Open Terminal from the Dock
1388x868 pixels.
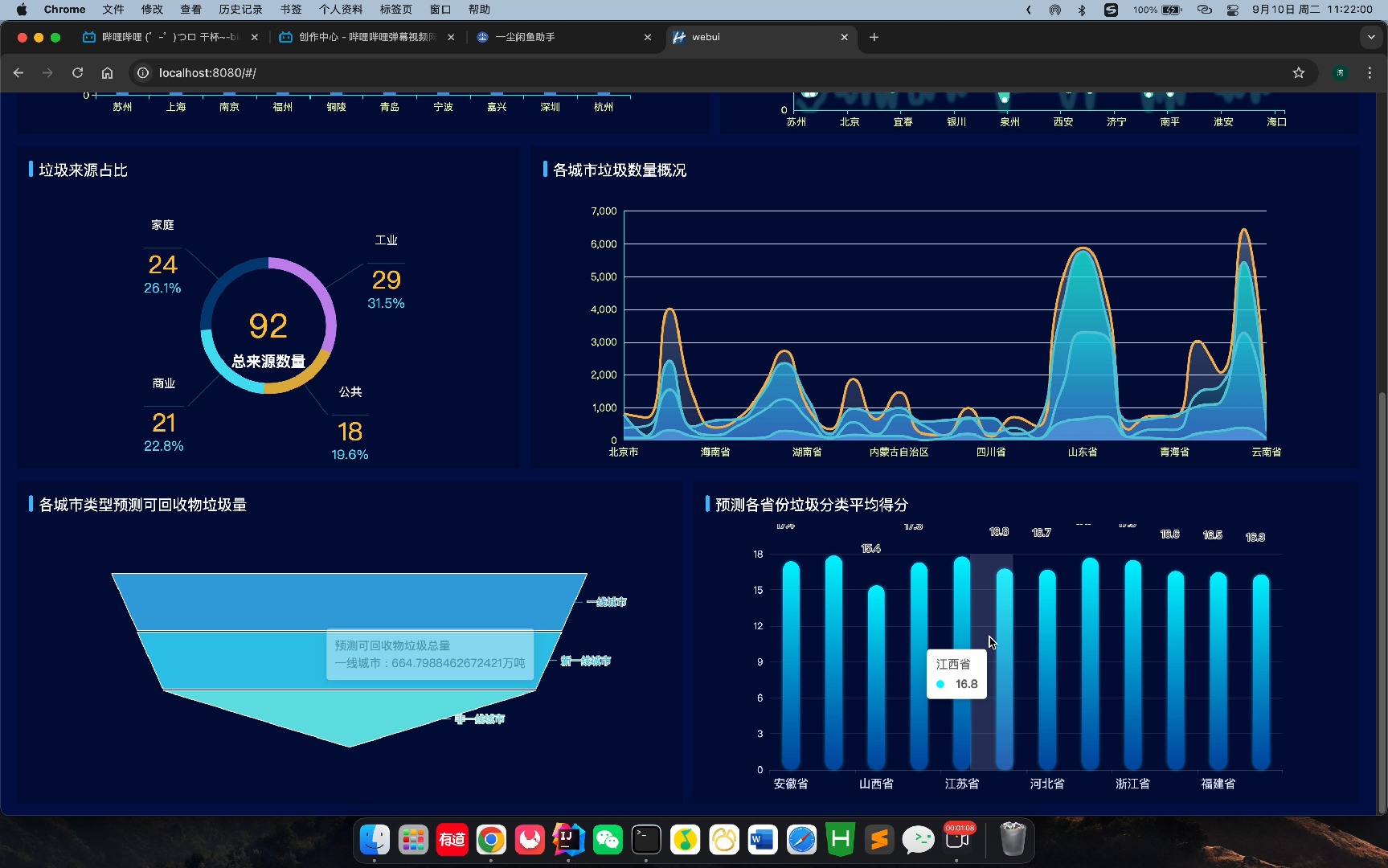click(646, 840)
